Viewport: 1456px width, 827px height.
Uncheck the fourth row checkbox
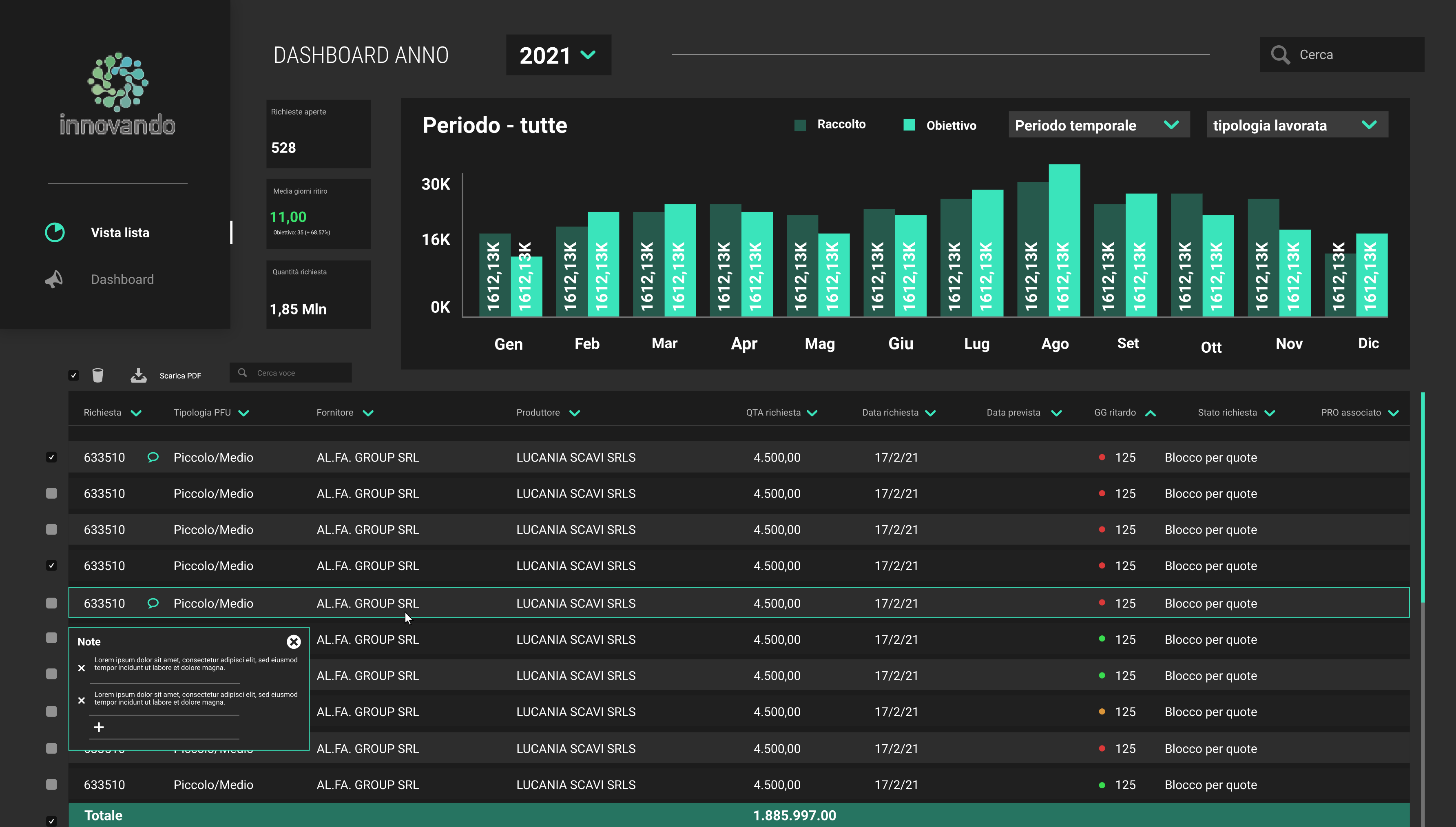pos(52,566)
